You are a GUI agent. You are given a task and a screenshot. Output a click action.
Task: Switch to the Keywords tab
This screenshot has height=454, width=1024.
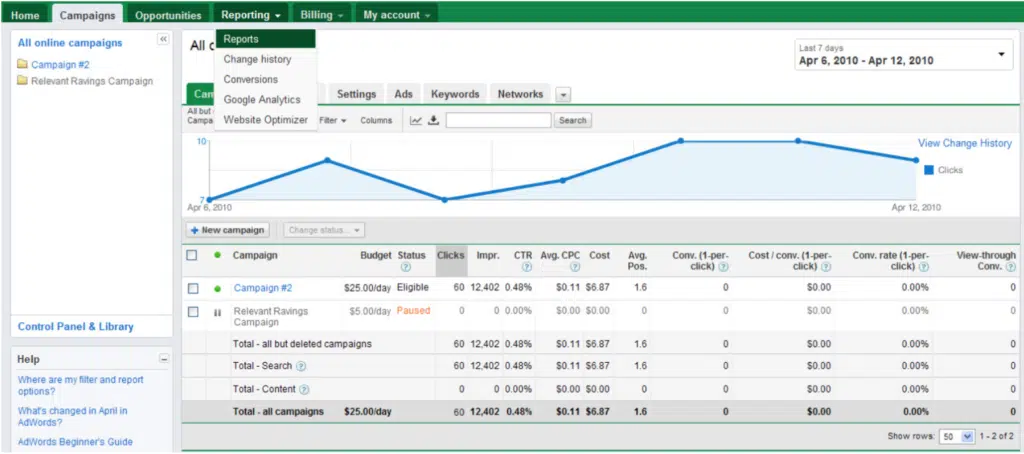[455, 94]
